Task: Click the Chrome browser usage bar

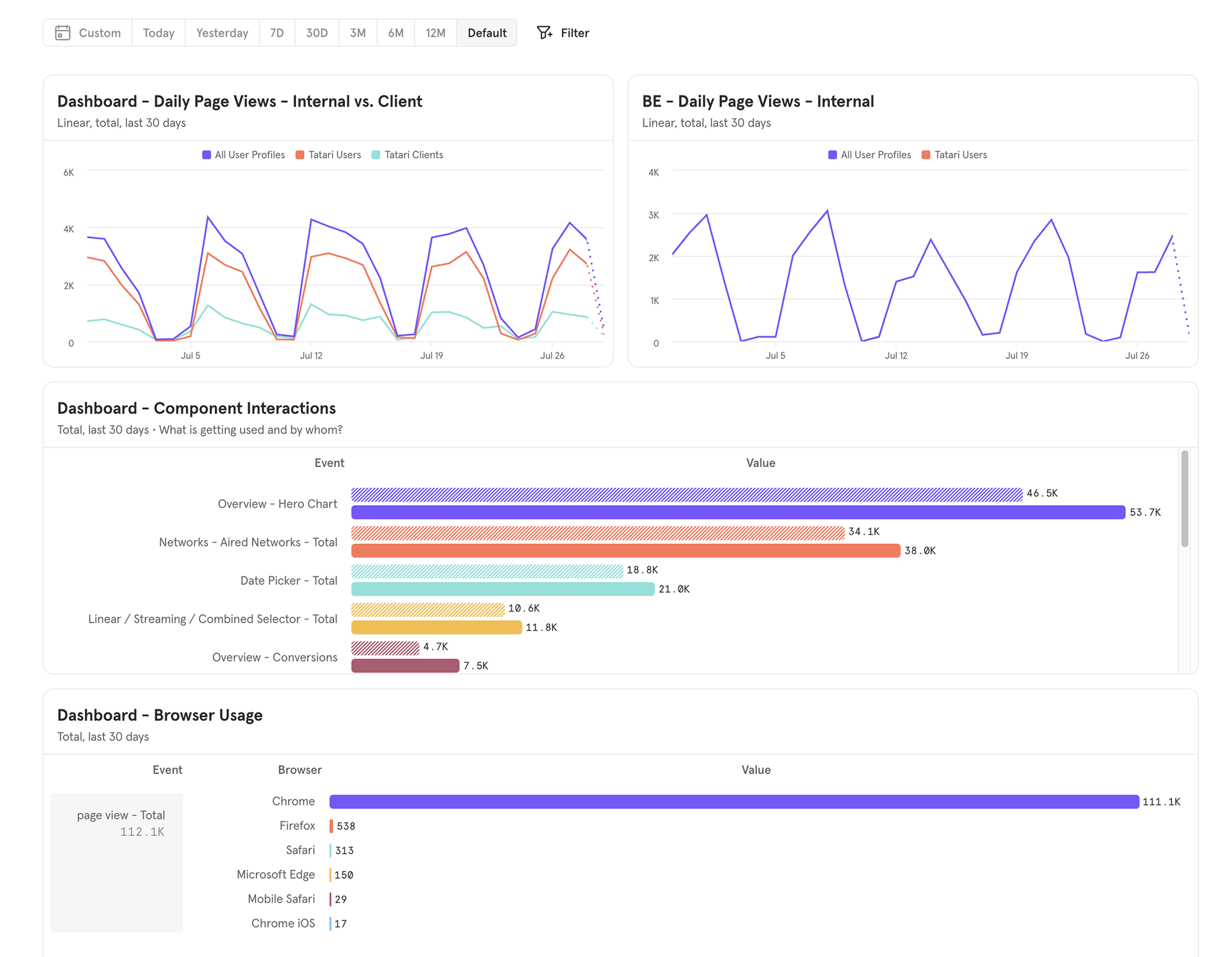Action: tap(733, 801)
